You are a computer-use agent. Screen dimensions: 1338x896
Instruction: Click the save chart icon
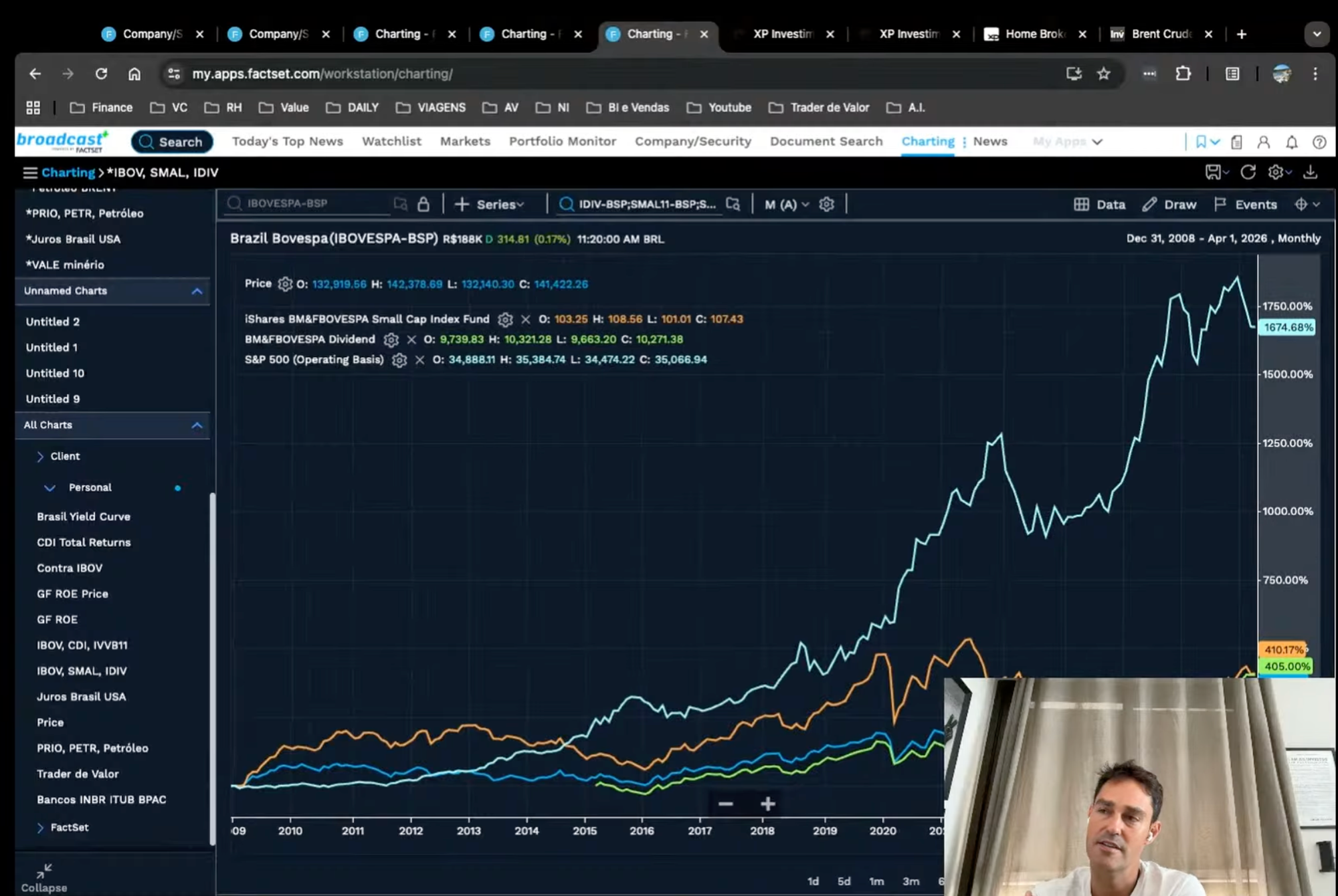click(1213, 173)
